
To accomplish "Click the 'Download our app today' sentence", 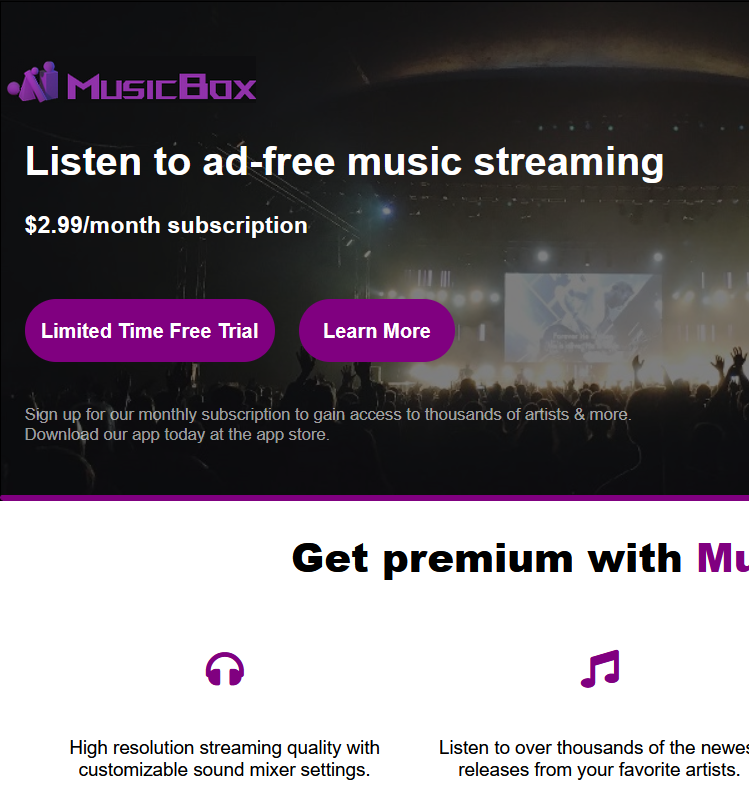I will (x=177, y=435).
